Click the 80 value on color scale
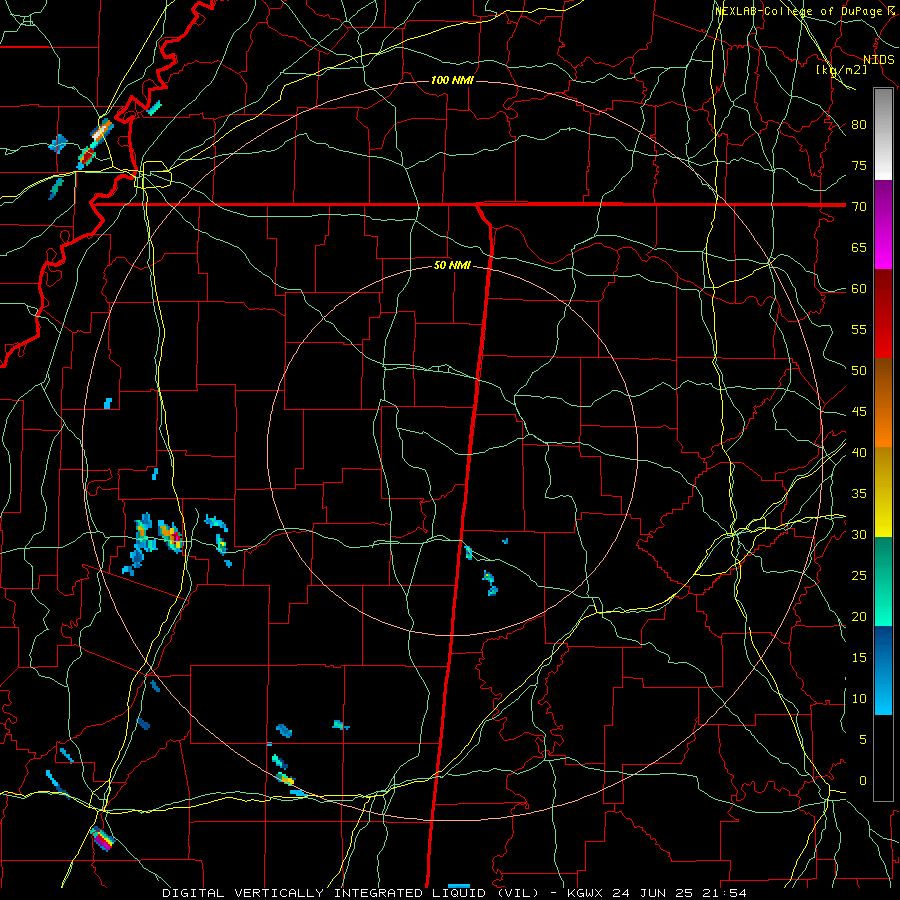Viewport: 900px width, 900px height. pyautogui.click(x=859, y=125)
